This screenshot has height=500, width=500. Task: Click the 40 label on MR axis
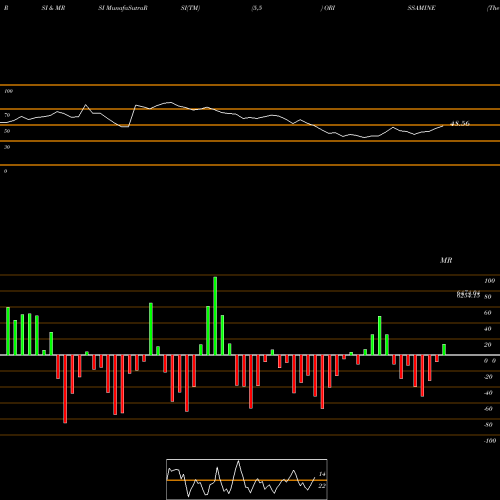pyautogui.click(x=487, y=329)
